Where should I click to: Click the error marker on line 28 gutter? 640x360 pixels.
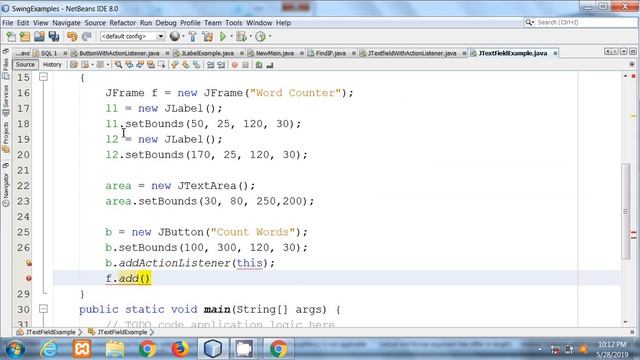click(x=29, y=278)
